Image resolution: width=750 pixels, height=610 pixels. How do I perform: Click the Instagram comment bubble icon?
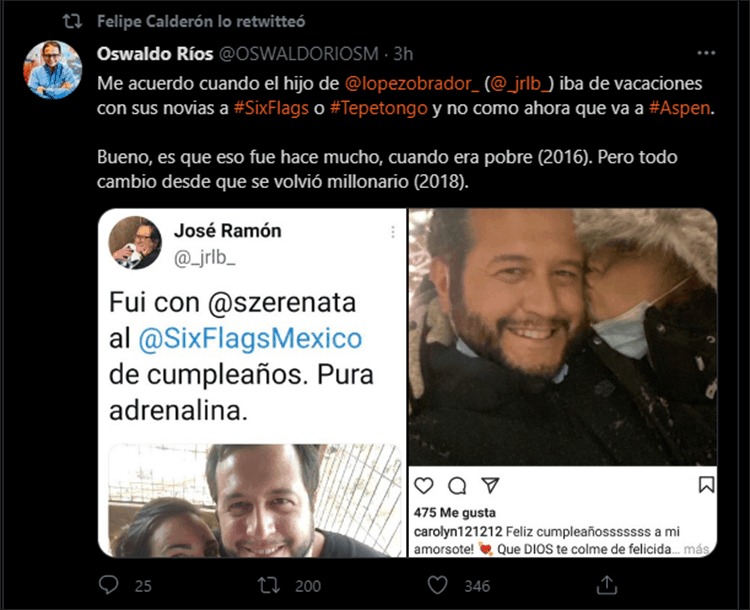(457, 486)
